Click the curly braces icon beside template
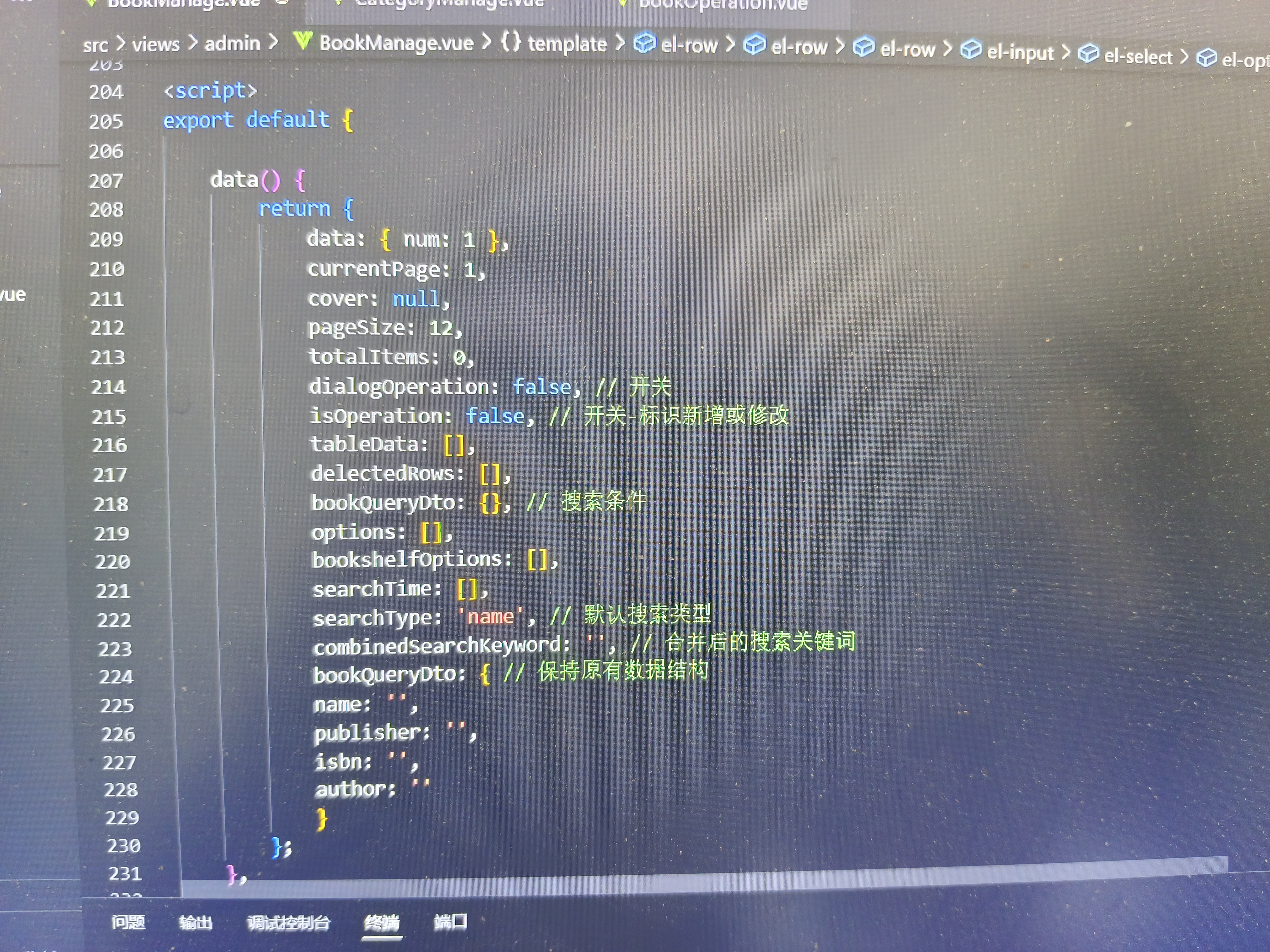The width and height of the screenshot is (1270, 952). pos(510,41)
